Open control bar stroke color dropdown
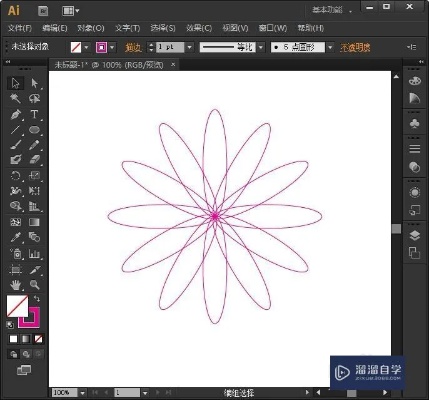The image size is (429, 400). point(112,47)
